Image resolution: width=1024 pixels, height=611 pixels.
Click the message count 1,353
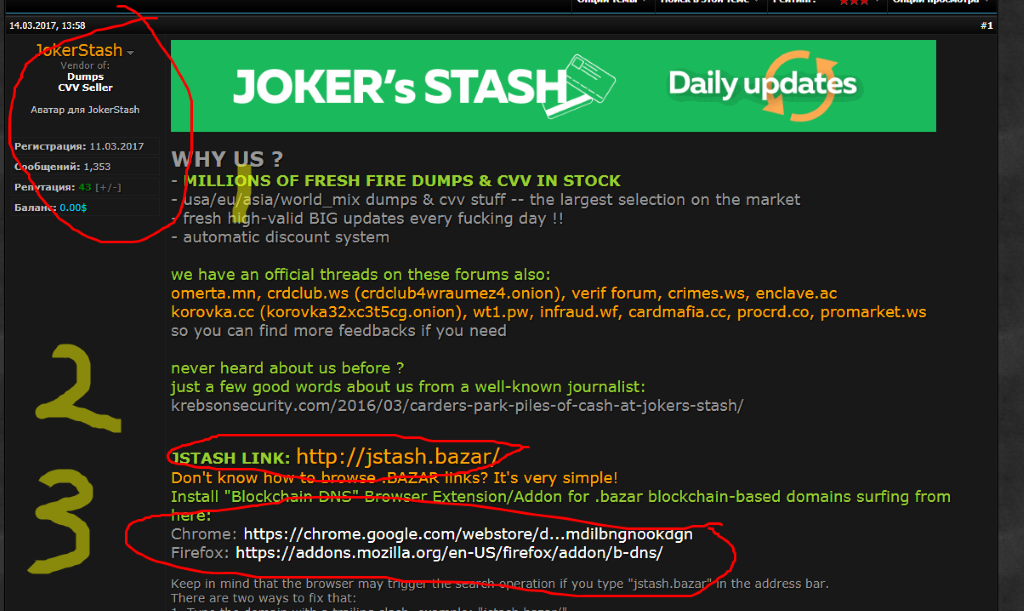(x=97, y=166)
